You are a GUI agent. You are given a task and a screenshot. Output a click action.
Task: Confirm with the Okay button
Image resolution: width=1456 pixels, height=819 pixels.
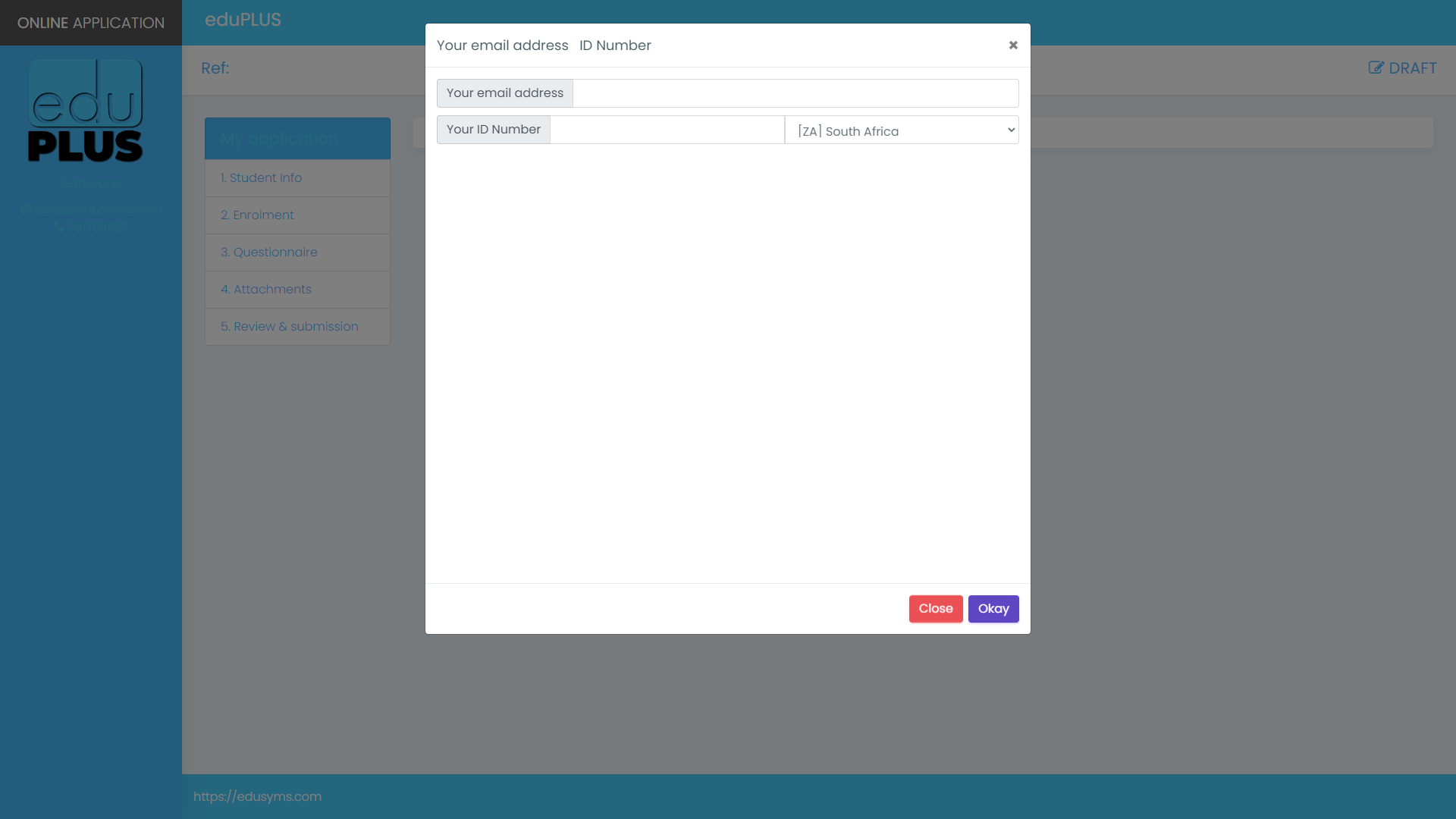pos(993,609)
